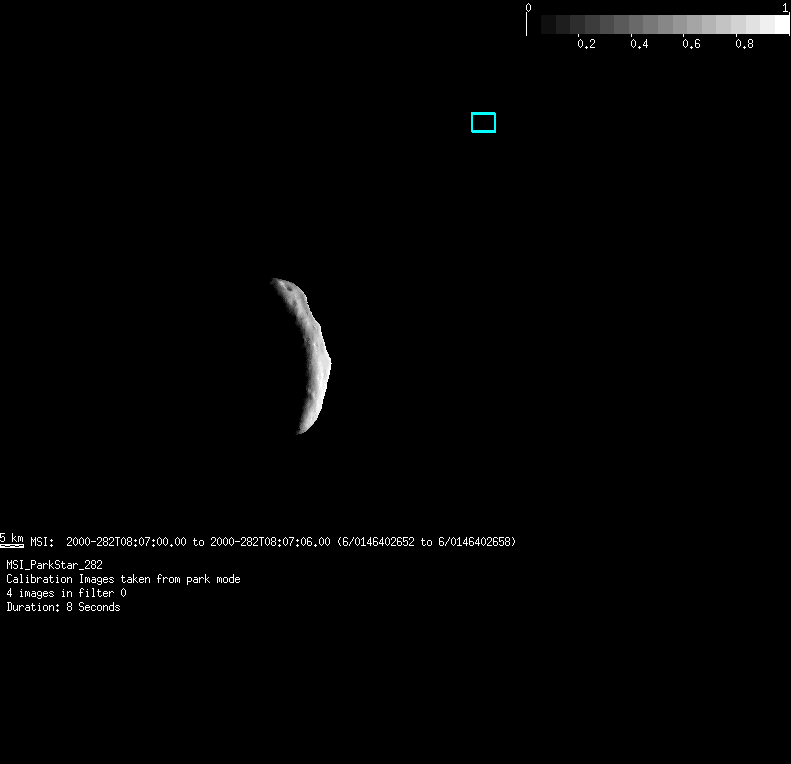Click the end time 2000-282T08:07:06.00

(270, 542)
